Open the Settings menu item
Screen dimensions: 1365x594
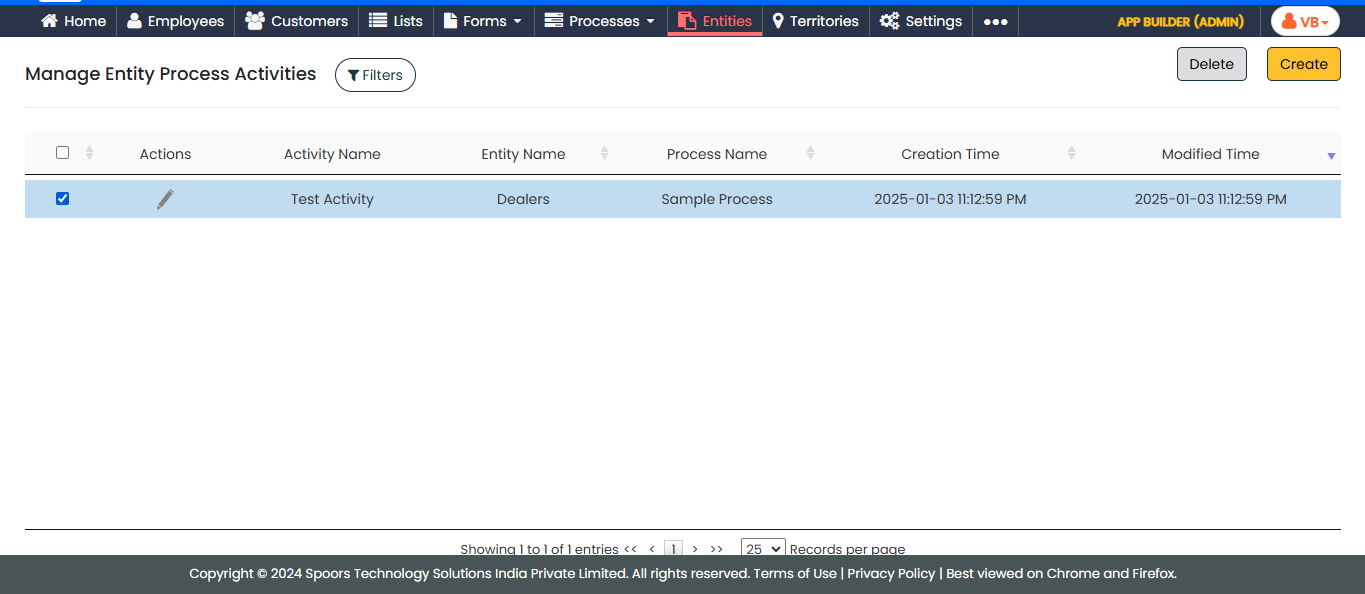pos(921,21)
